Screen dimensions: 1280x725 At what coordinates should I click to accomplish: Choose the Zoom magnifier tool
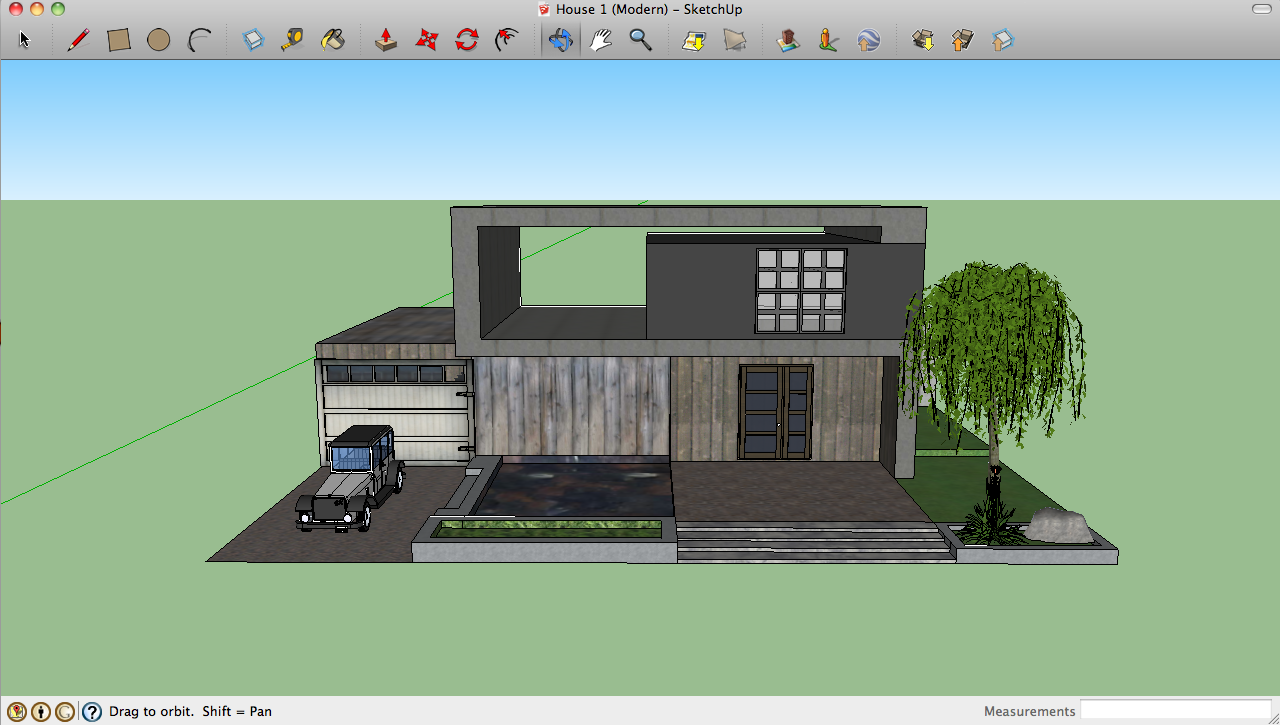(x=640, y=40)
